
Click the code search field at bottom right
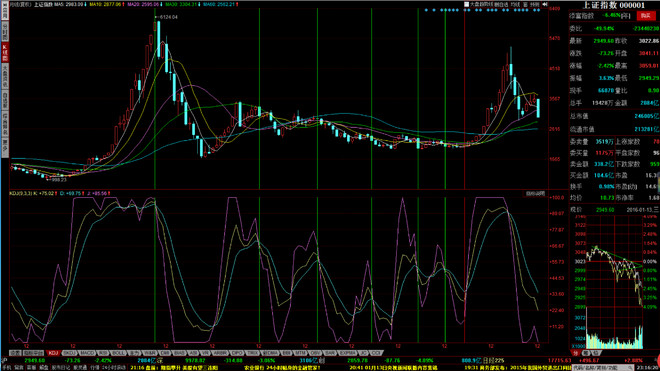click(x=604, y=368)
